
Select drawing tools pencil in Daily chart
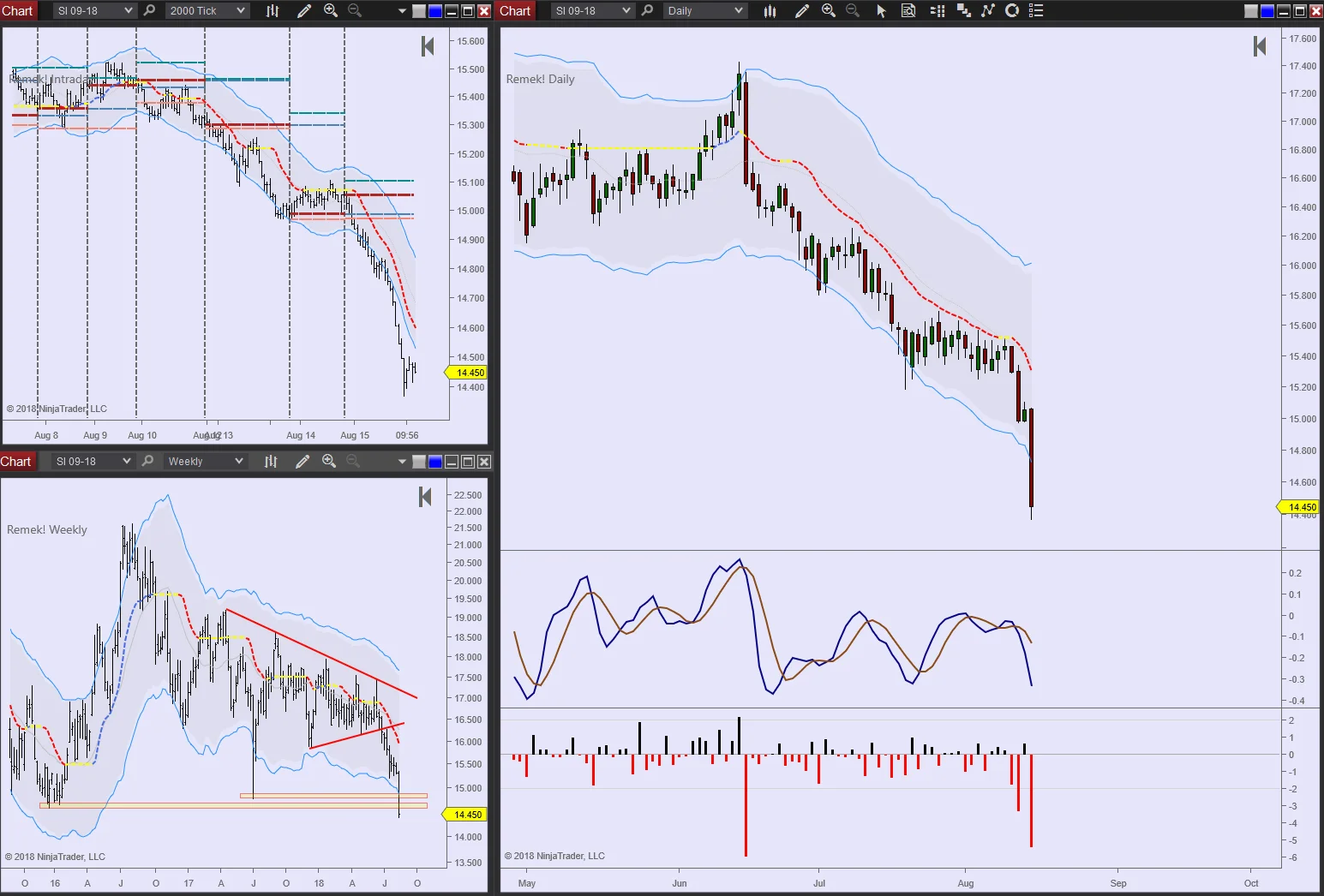click(x=802, y=11)
